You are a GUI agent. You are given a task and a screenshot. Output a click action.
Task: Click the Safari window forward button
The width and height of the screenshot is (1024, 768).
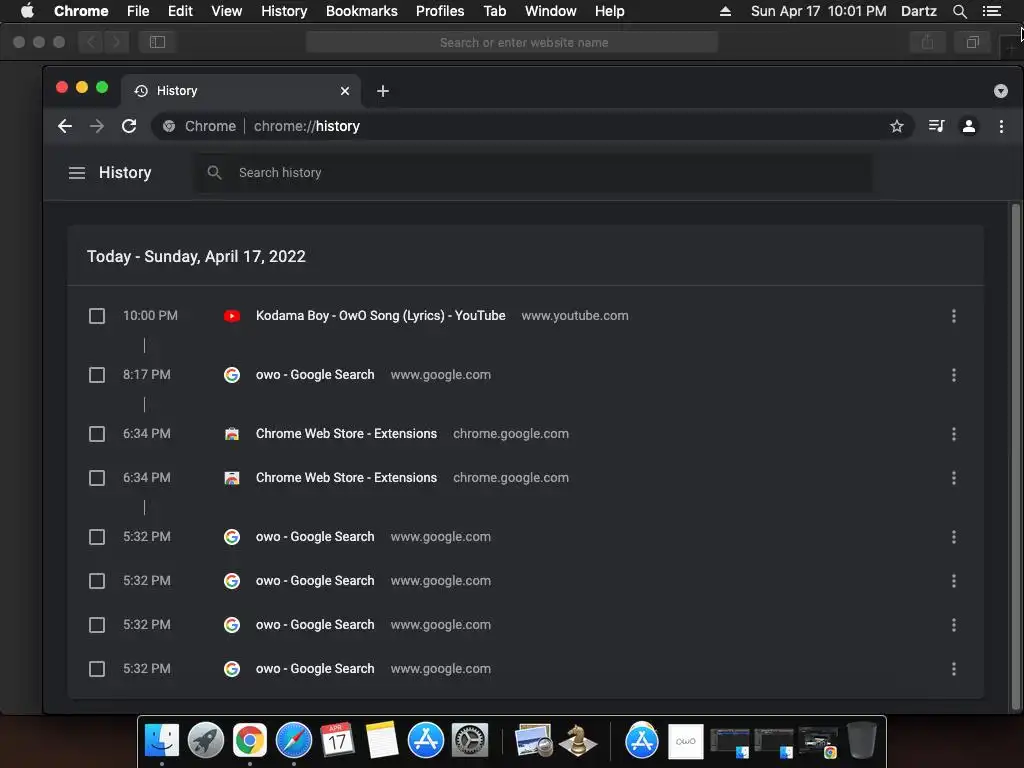coord(116,42)
